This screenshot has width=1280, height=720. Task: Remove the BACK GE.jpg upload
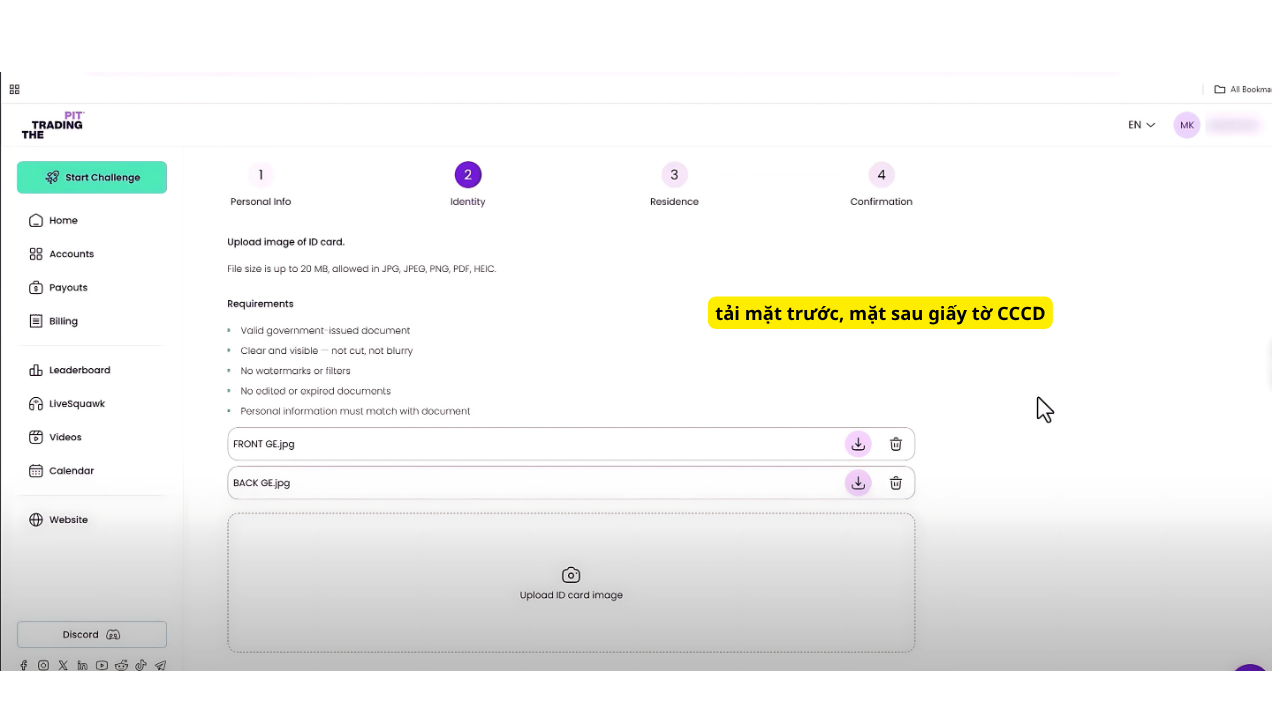[896, 483]
